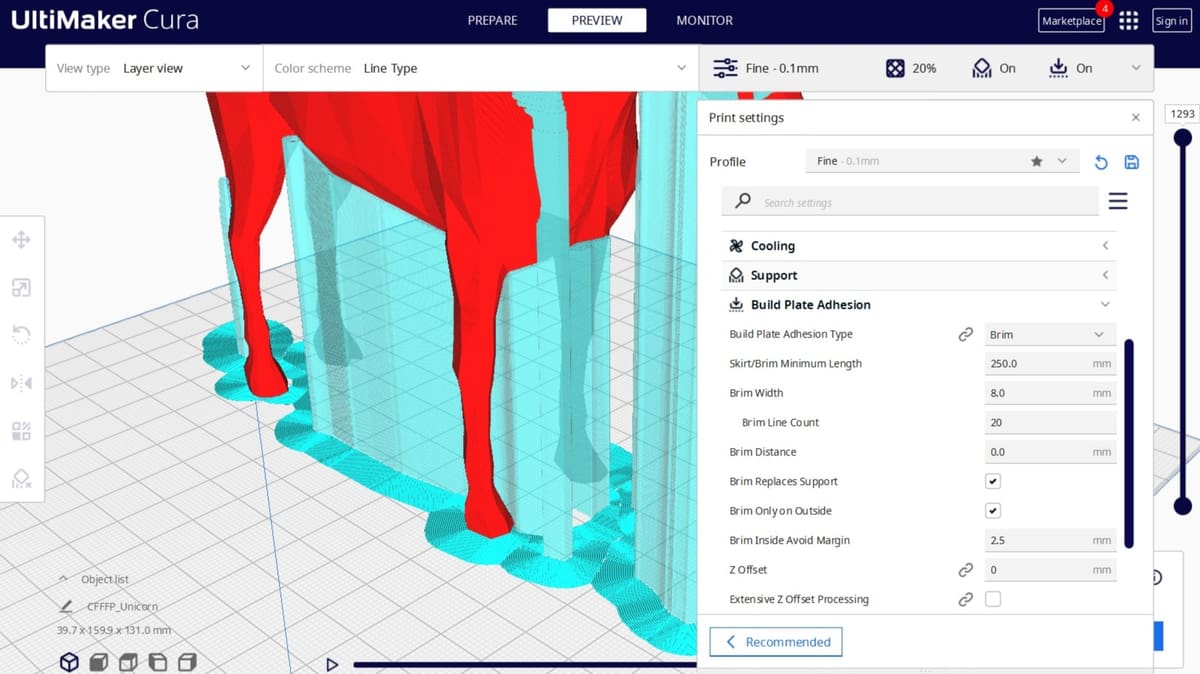Click the lower layer slider handle
The width and height of the screenshot is (1200, 674).
tap(1183, 506)
